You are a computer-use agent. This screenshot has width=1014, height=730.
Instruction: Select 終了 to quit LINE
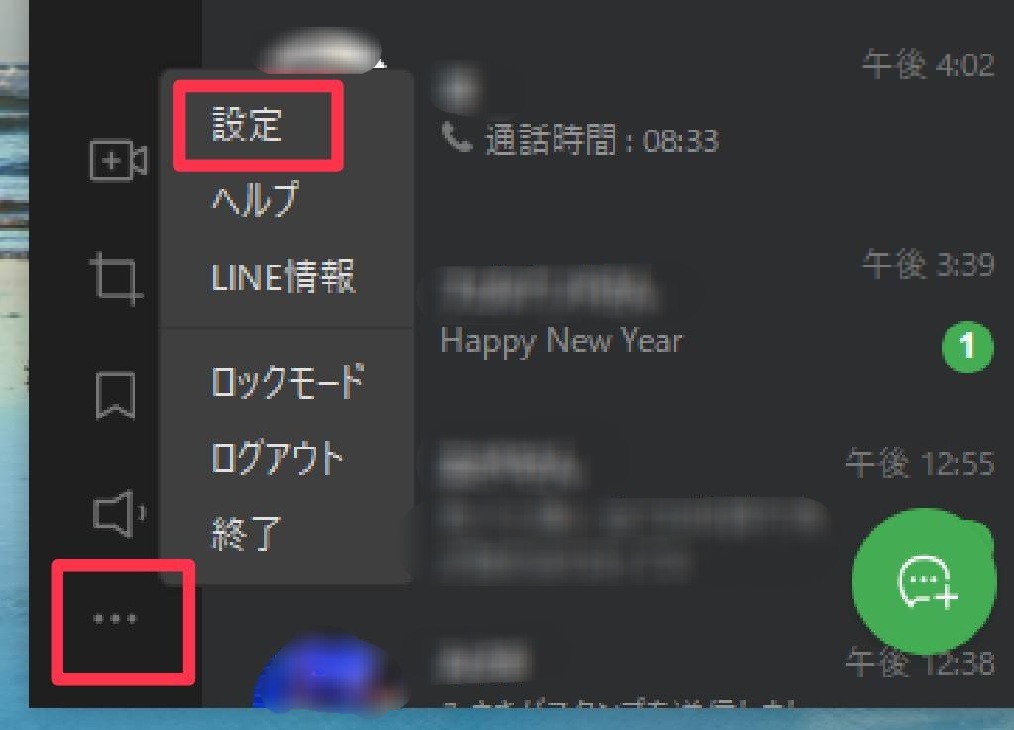246,533
